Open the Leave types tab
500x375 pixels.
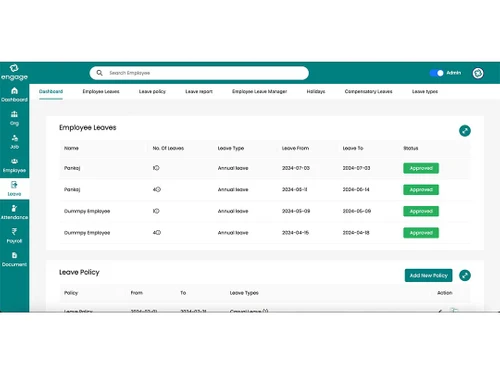coord(425,91)
